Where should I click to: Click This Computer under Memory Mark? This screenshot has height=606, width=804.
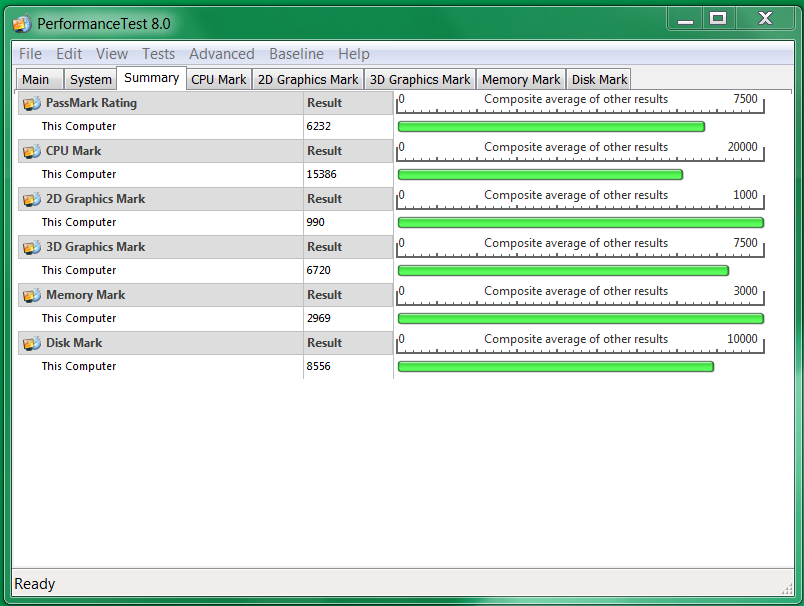pyautogui.click(x=79, y=318)
